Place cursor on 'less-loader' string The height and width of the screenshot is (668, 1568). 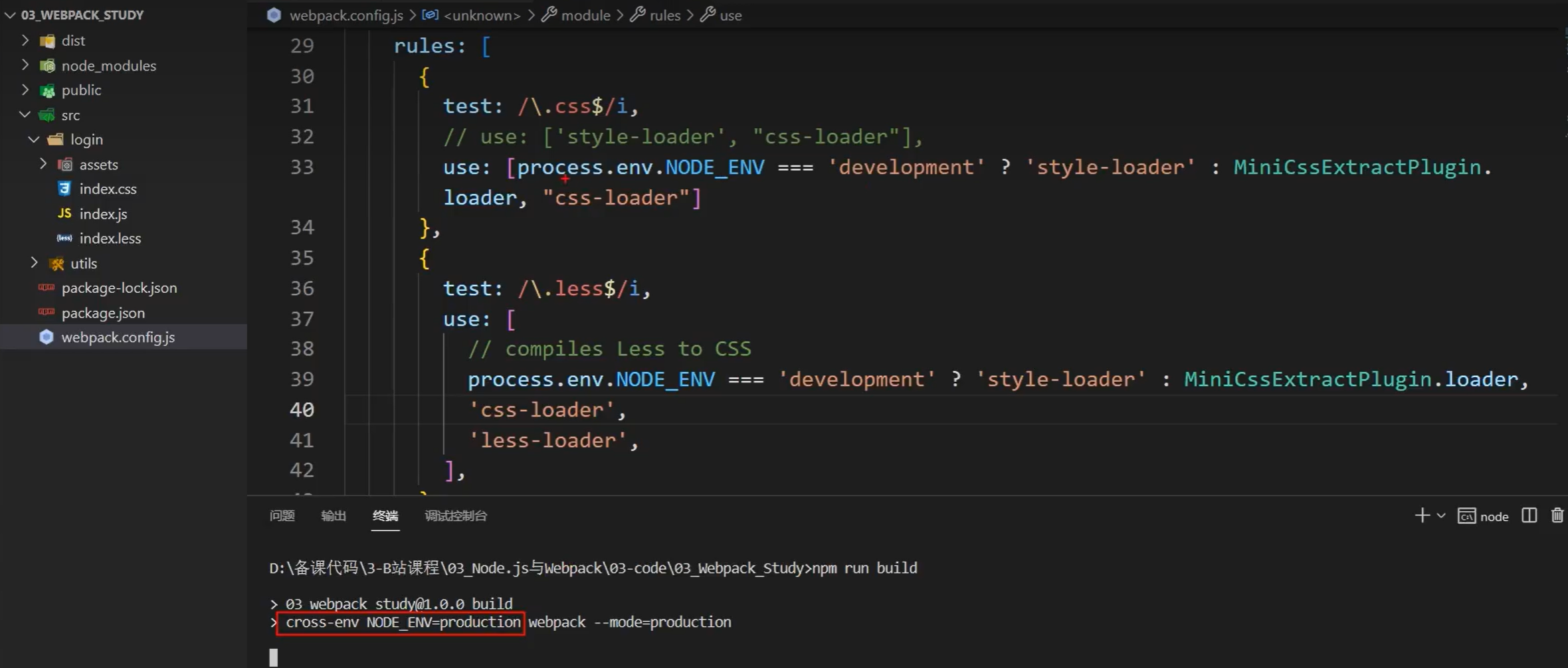pyautogui.click(x=547, y=440)
